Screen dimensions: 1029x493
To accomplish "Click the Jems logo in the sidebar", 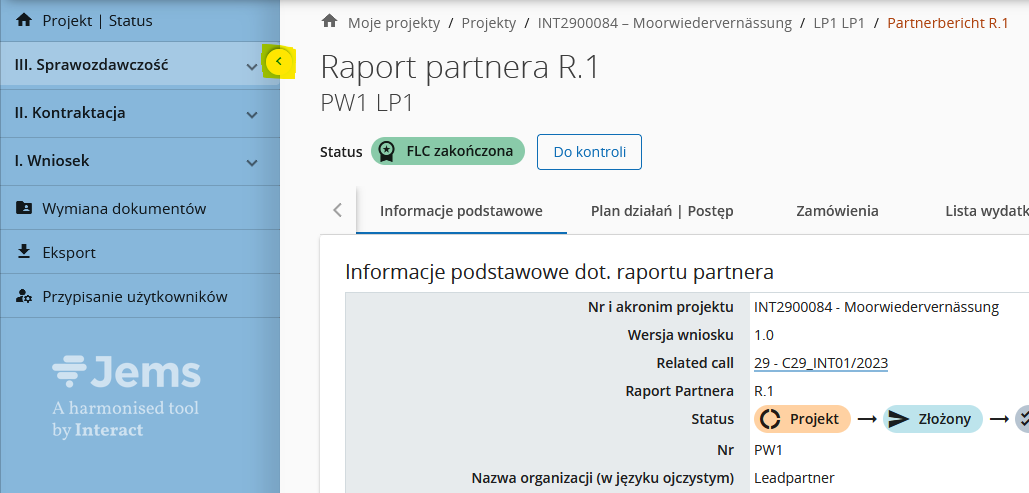I will tap(126, 374).
